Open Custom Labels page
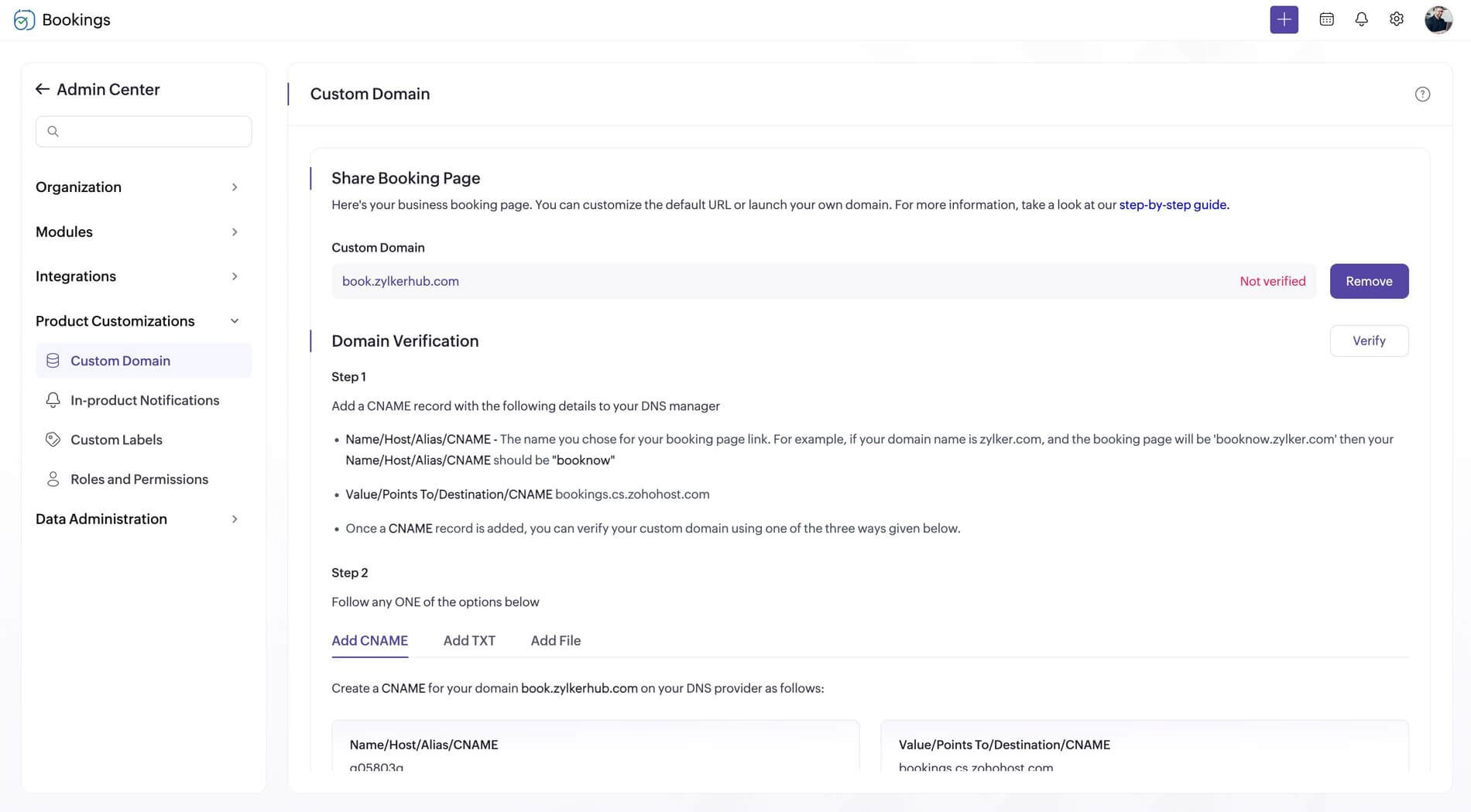 116,440
